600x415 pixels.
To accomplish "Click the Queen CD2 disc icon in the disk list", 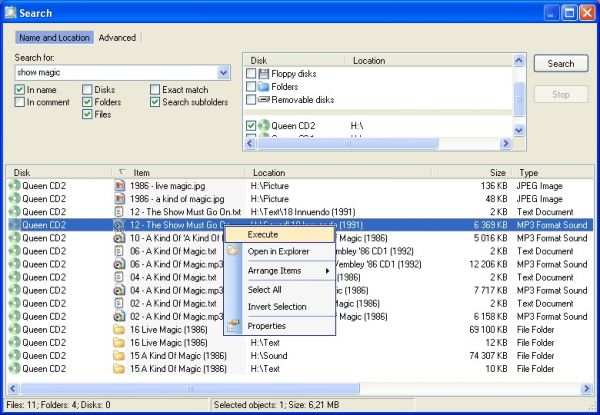I will pyautogui.click(x=264, y=125).
